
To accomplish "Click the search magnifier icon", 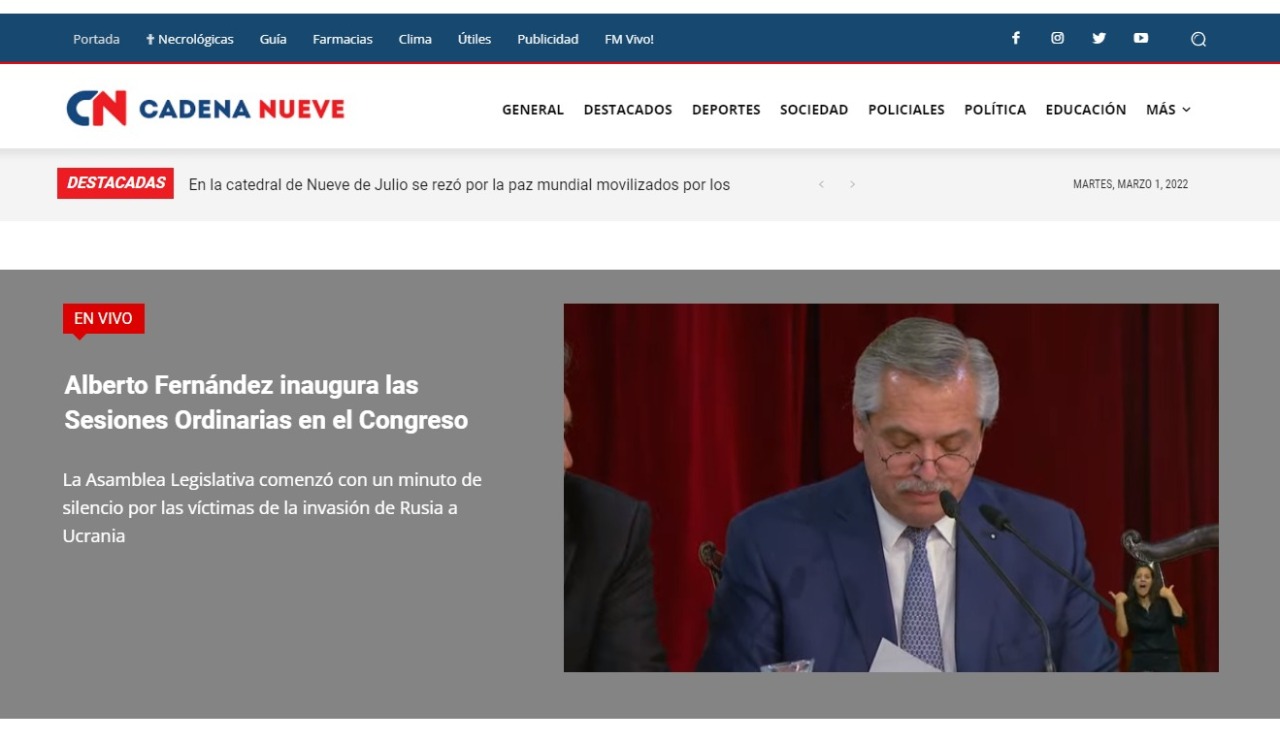I will coord(1198,40).
